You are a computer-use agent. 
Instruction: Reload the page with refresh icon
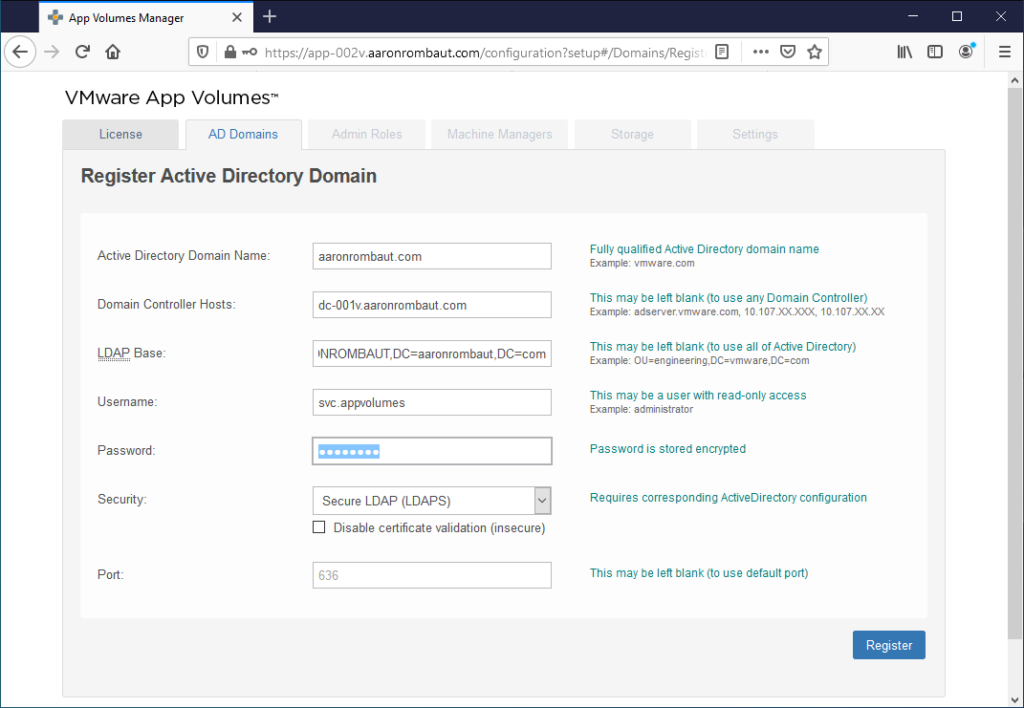point(83,52)
